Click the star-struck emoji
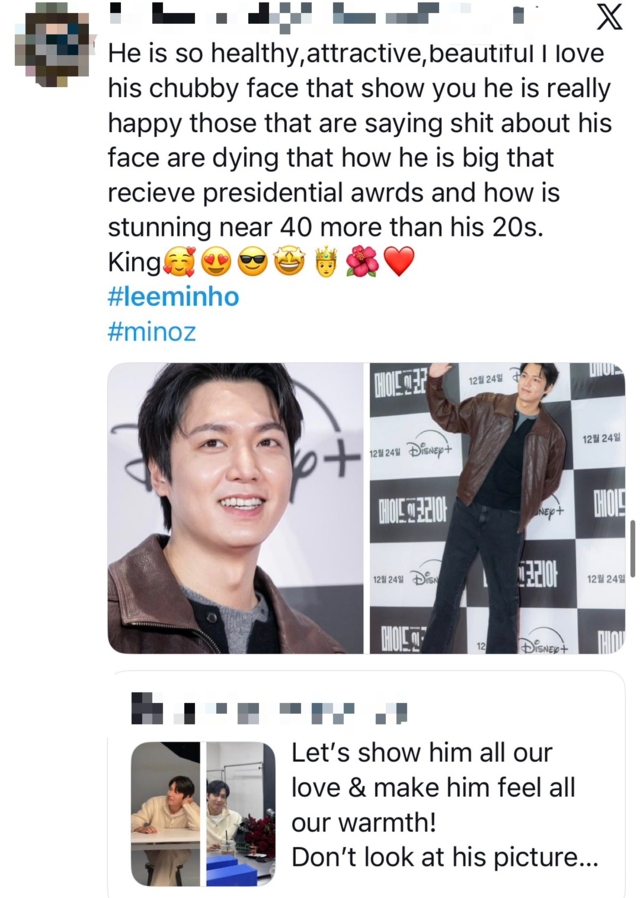This screenshot has width=640, height=898. (288, 263)
